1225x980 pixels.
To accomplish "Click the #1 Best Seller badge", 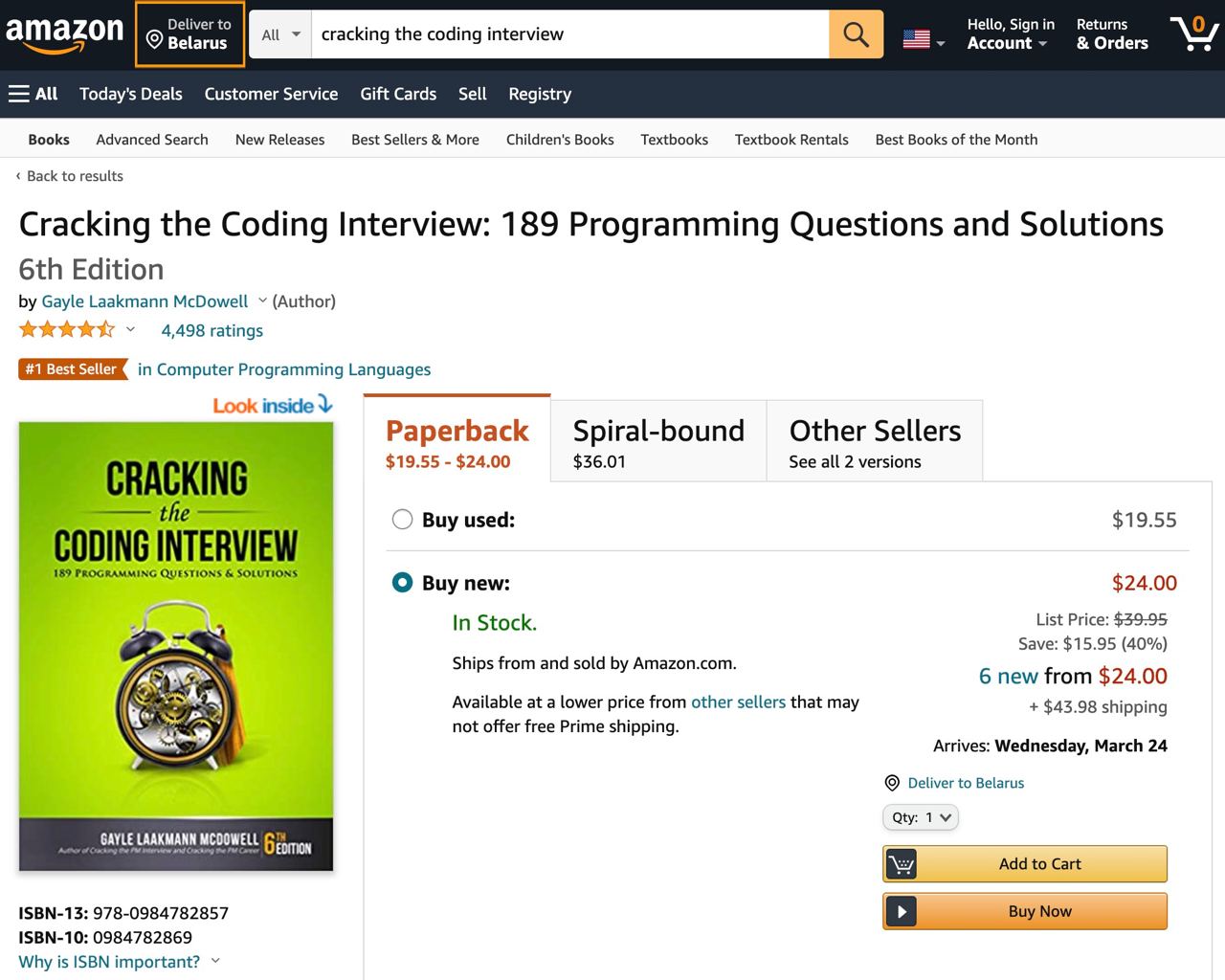I will 73,369.
